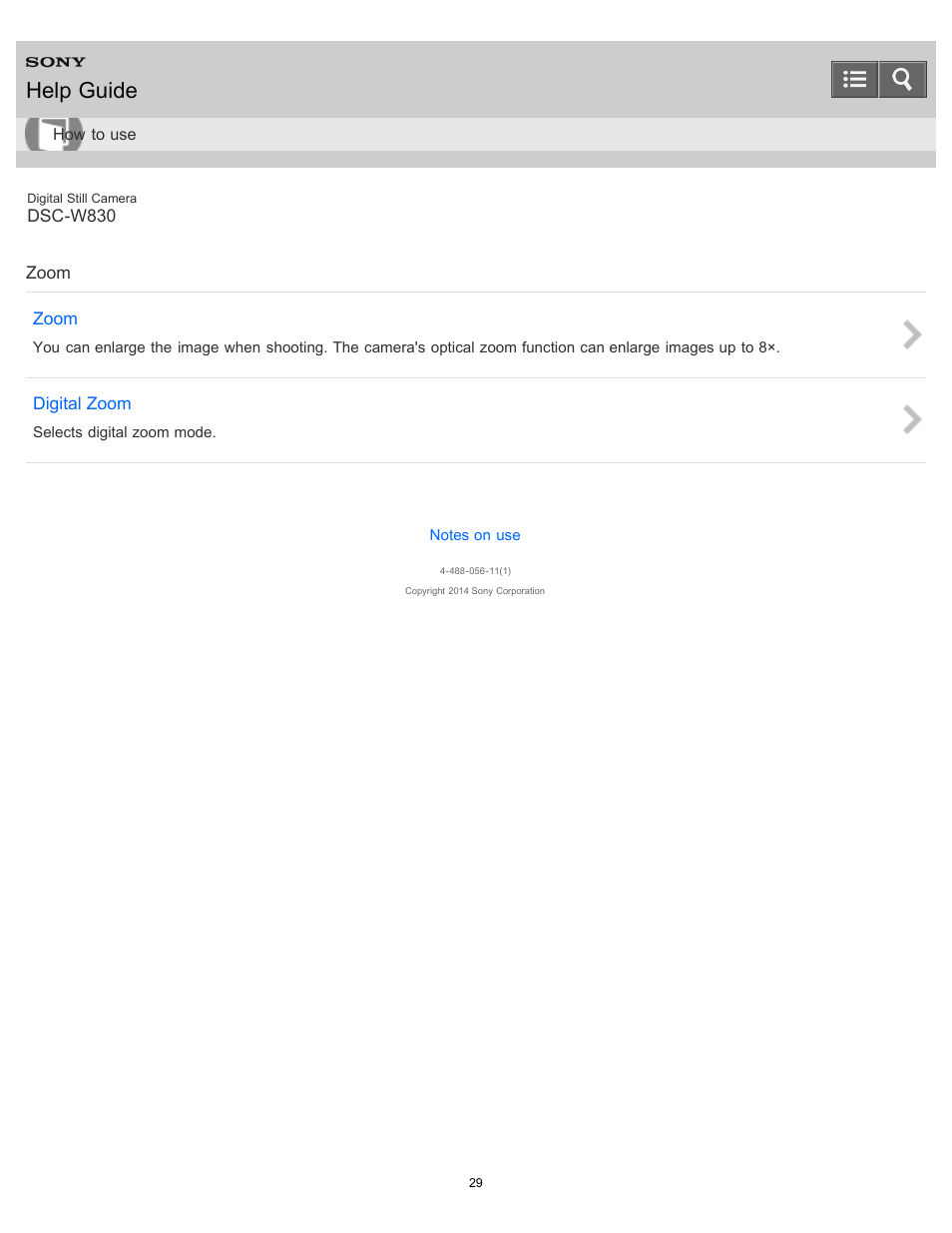
Task: Open the Zoom link
Action: click(x=55, y=318)
